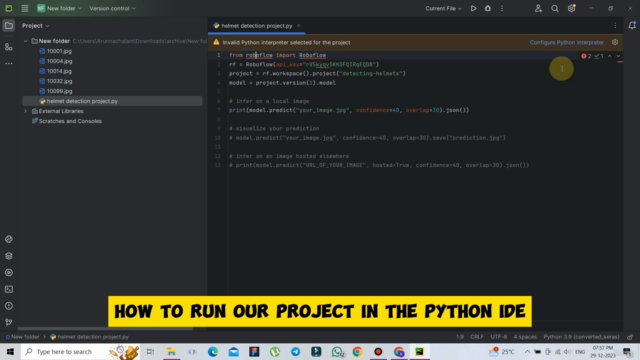Show hidden system tray icons
The image size is (640, 360).
click(527, 351)
